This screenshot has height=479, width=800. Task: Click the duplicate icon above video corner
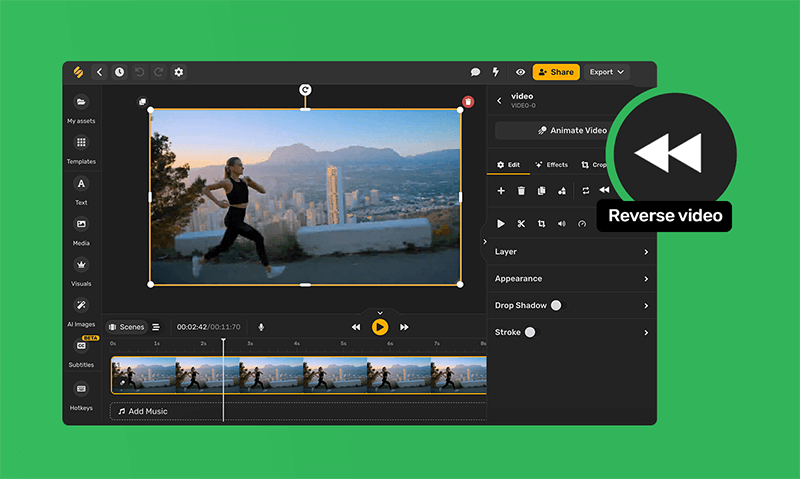[x=142, y=102]
